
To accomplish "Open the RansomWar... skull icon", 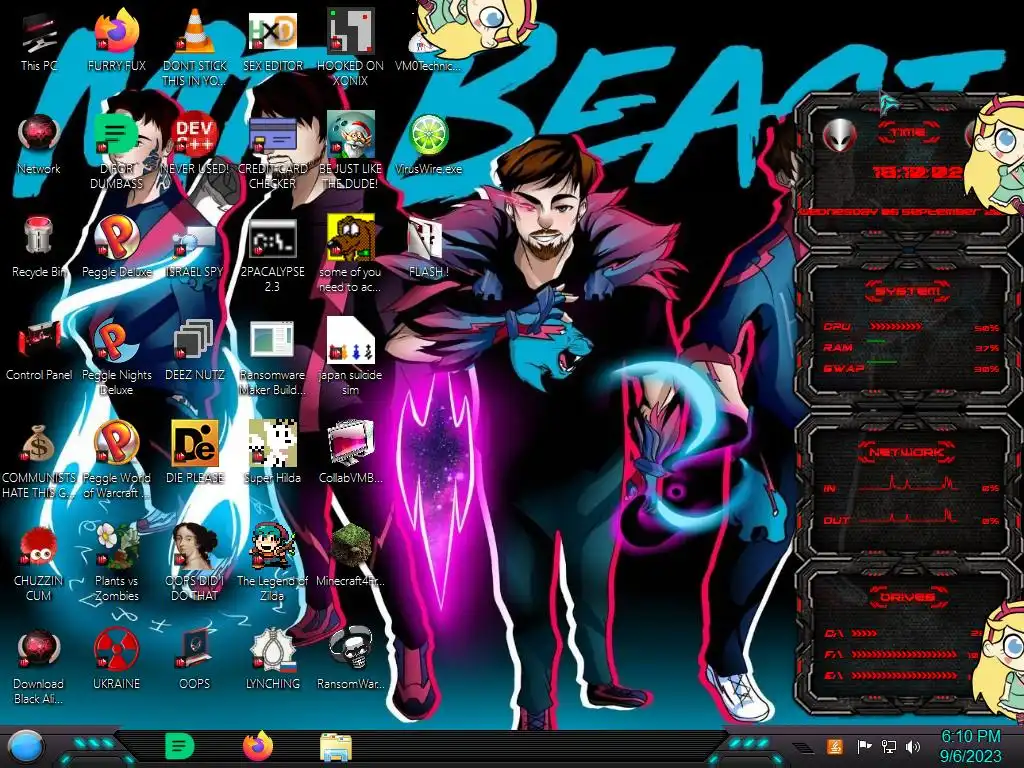I will coord(350,658).
